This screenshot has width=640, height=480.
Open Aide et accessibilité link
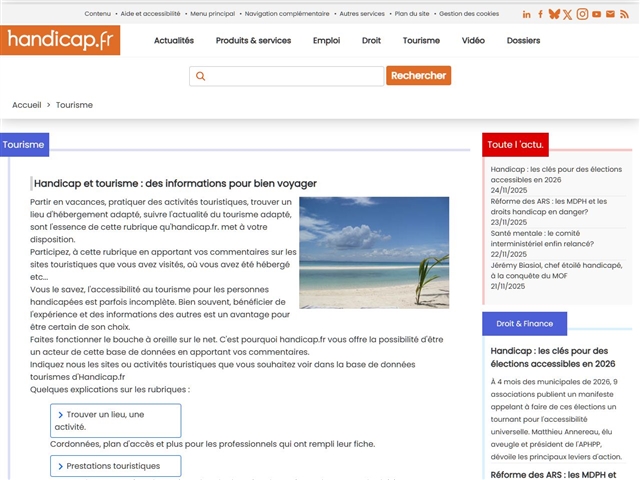(150, 13)
